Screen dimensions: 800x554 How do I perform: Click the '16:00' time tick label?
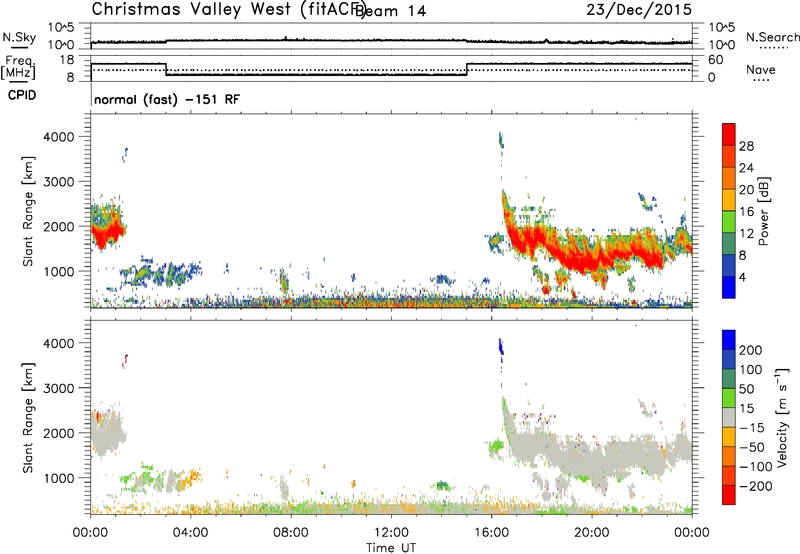(x=491, y=533)
